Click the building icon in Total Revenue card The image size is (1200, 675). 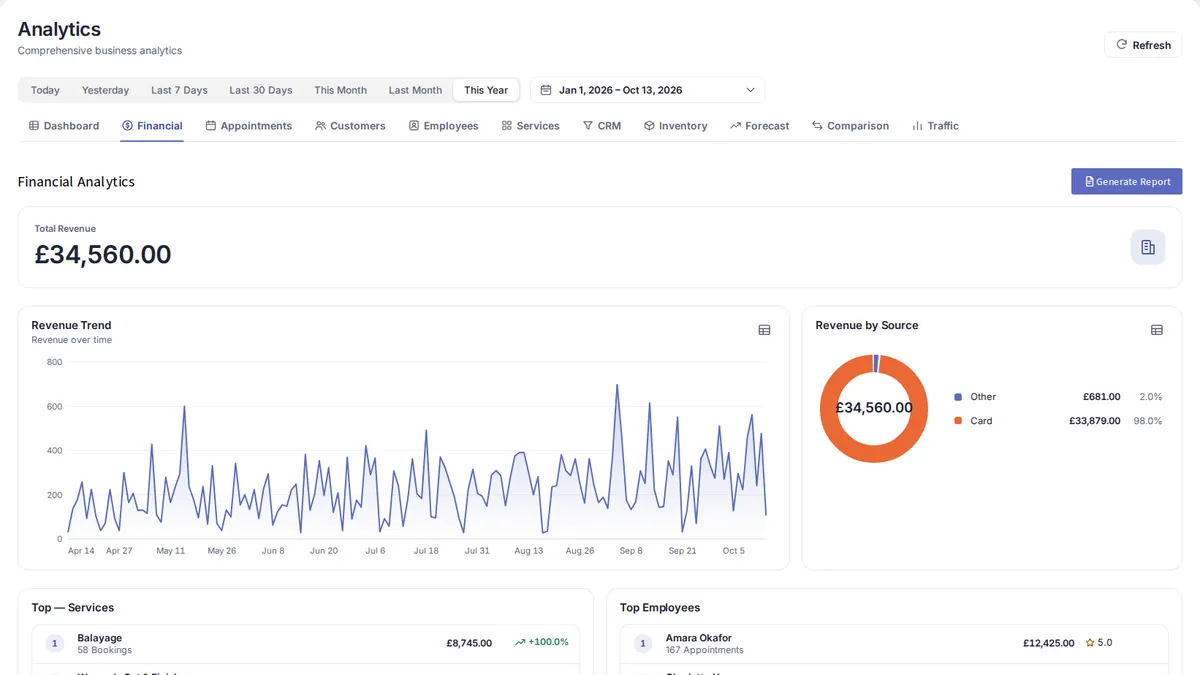1148,247
